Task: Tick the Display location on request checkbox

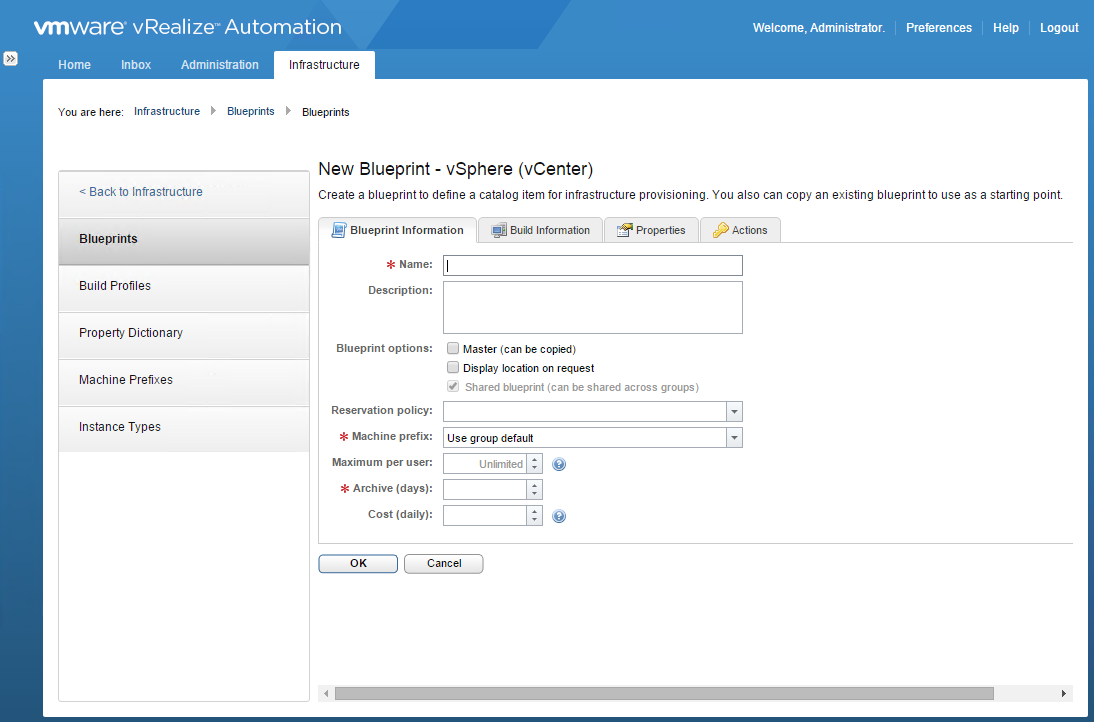Action: point(453,367)
